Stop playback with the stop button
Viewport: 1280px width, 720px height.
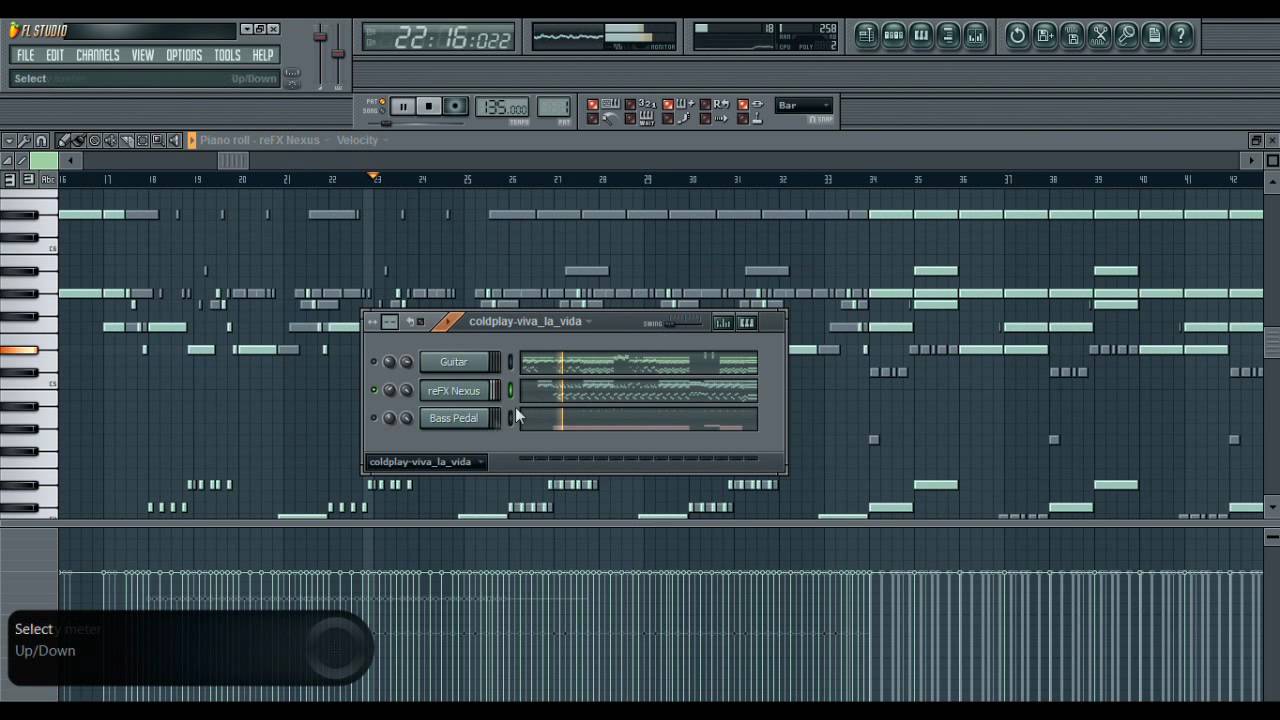[x=429, y=106]
